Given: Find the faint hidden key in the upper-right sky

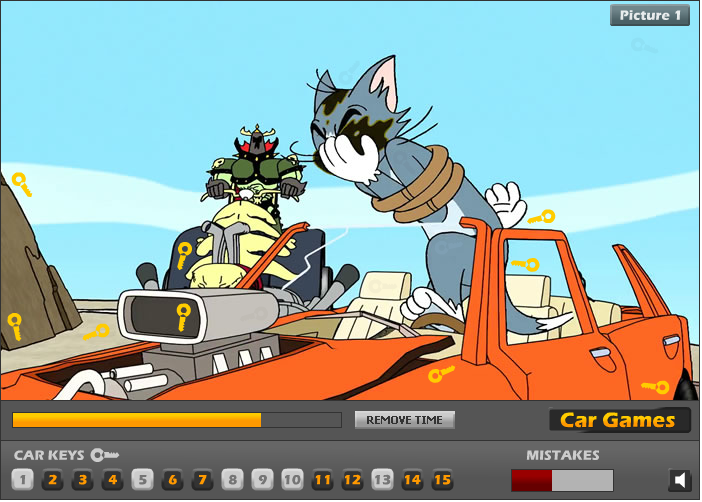Looking at the screenshot, I should pos(644,46).
